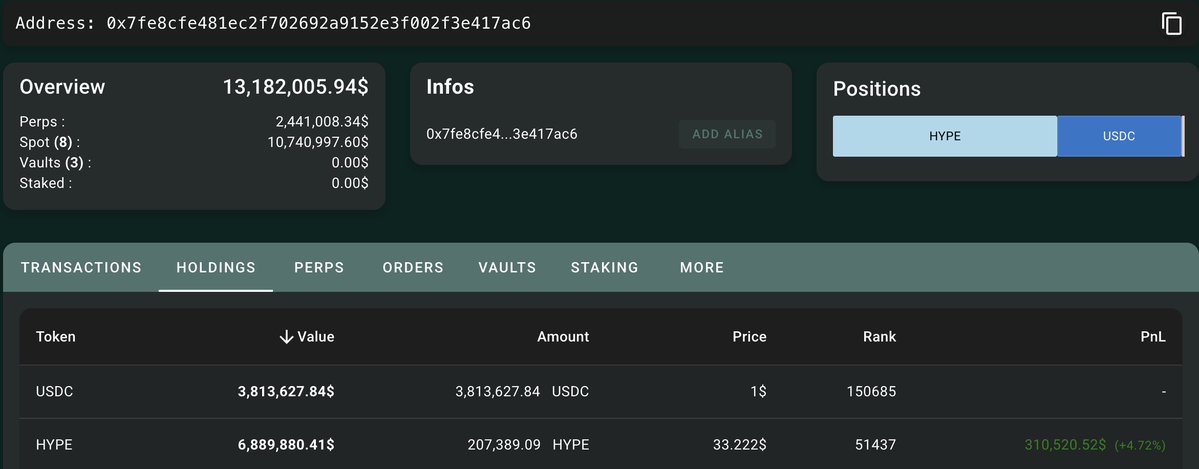Select the USDC token row
This screenshot has width=1199, height=469.
[54, 392]
